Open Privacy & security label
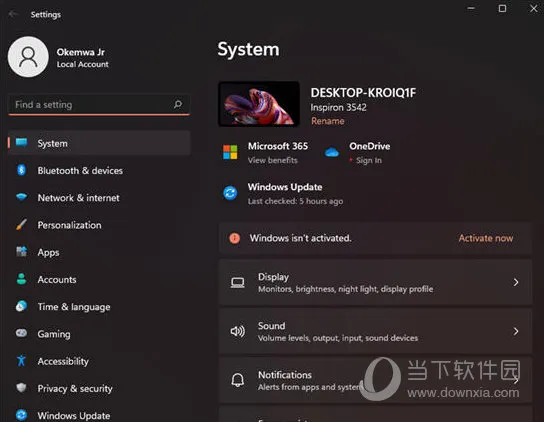Viewport: 544px width, 422px height. 75,388
